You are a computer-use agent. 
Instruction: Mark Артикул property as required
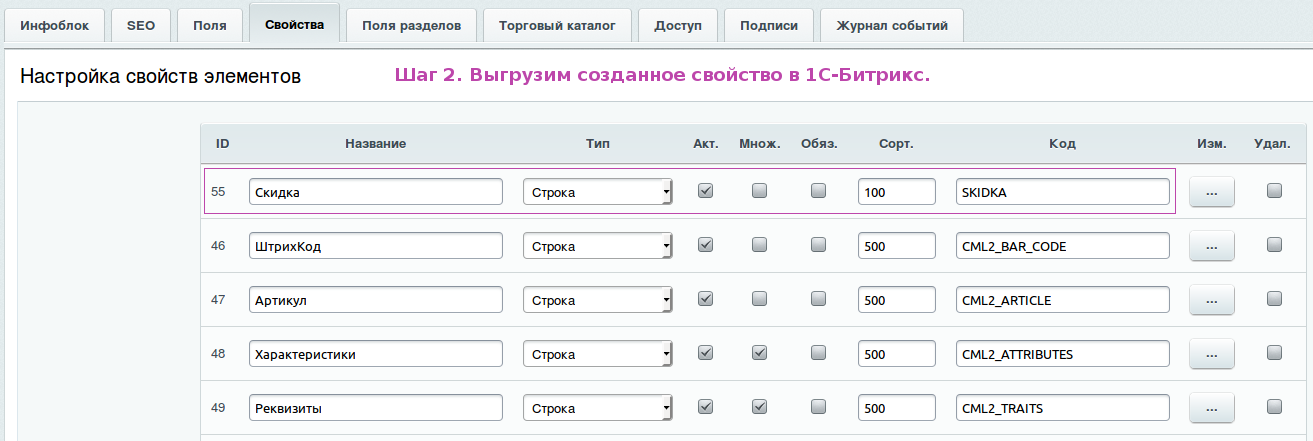click(x=819, y=299)
